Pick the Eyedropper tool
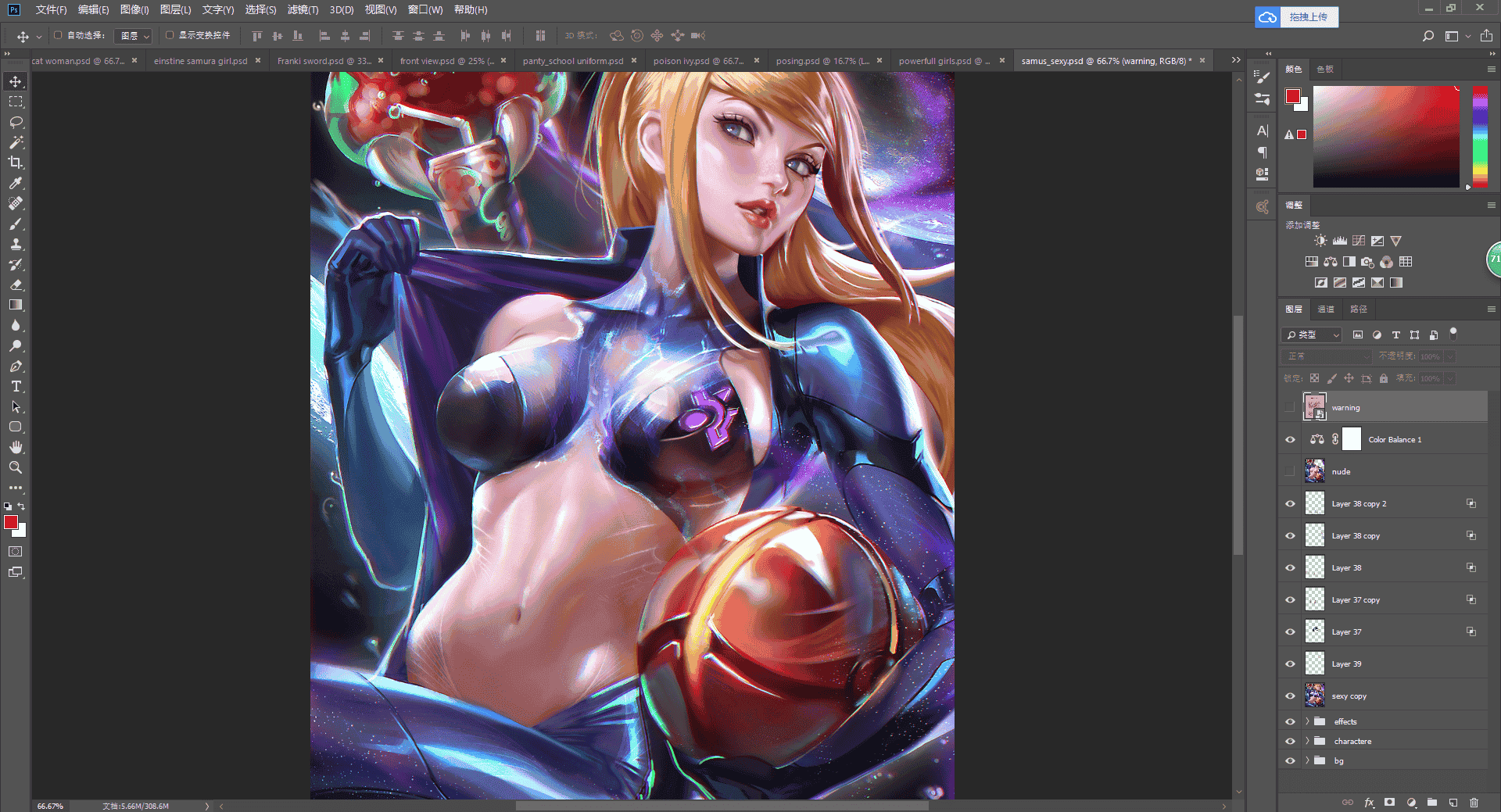Image resolution: width=1501 pixels, height=812 pixels. coord(16,183)
